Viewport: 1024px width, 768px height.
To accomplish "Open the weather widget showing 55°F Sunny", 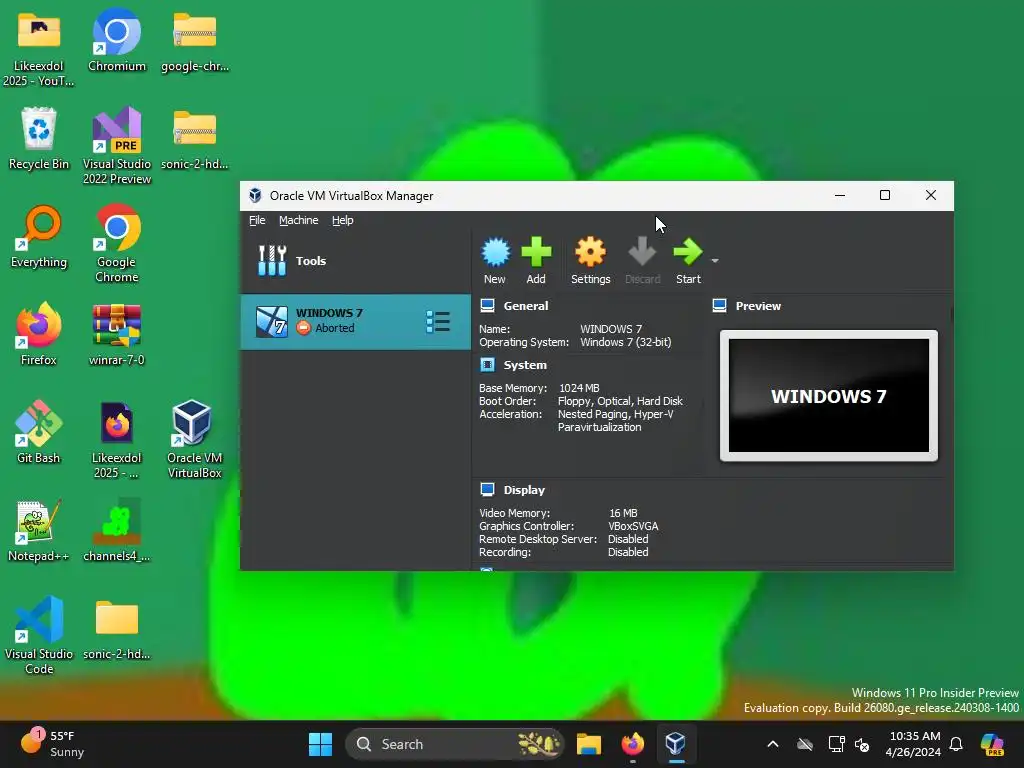I will [52, 744].
